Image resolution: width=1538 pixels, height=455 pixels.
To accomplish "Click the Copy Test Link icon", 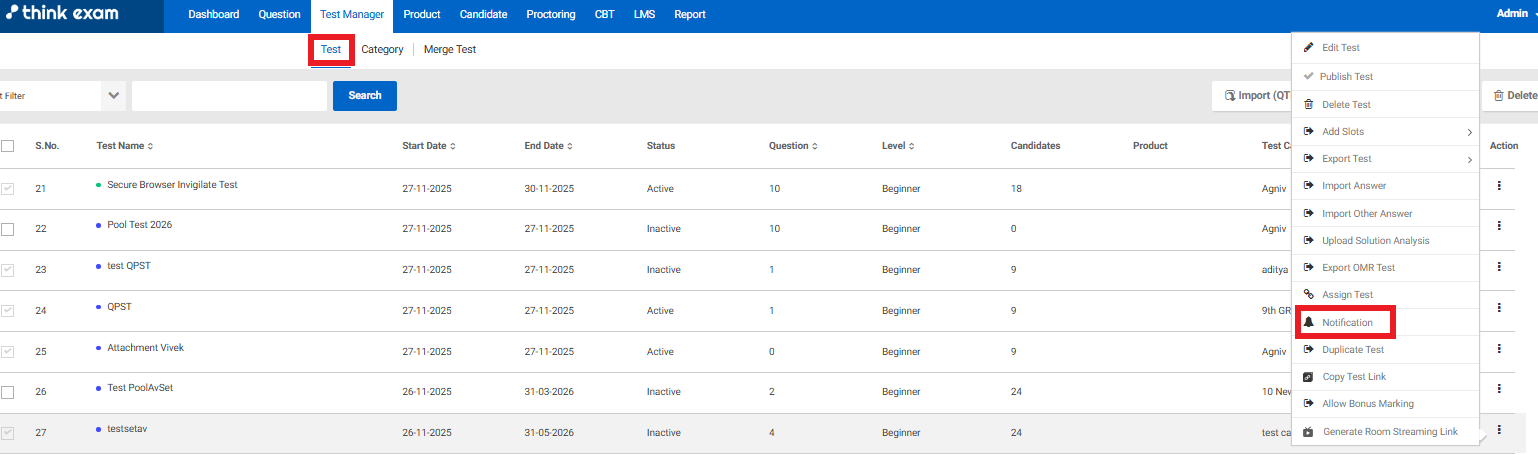I will [x=1308, y=377].
